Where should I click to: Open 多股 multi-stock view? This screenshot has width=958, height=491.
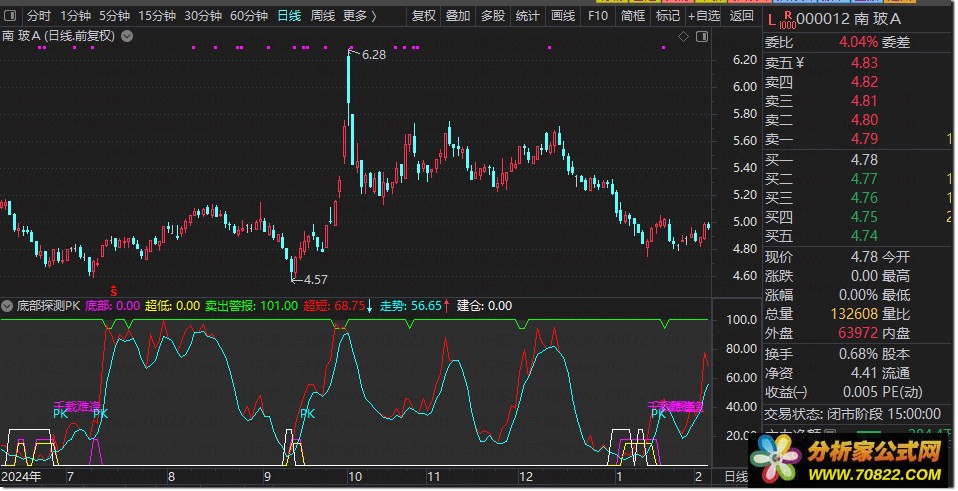click(492, 16)
